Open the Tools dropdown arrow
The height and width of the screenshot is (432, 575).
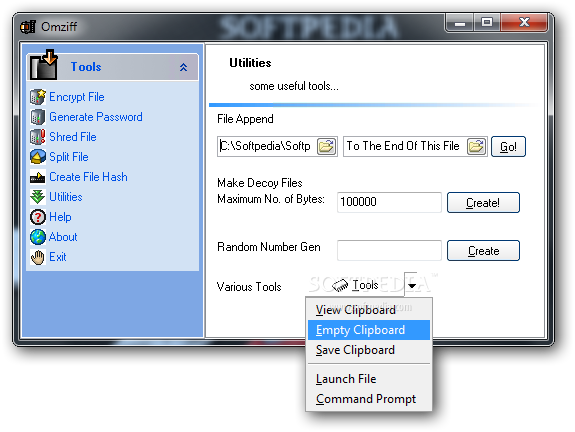[411, 285]
